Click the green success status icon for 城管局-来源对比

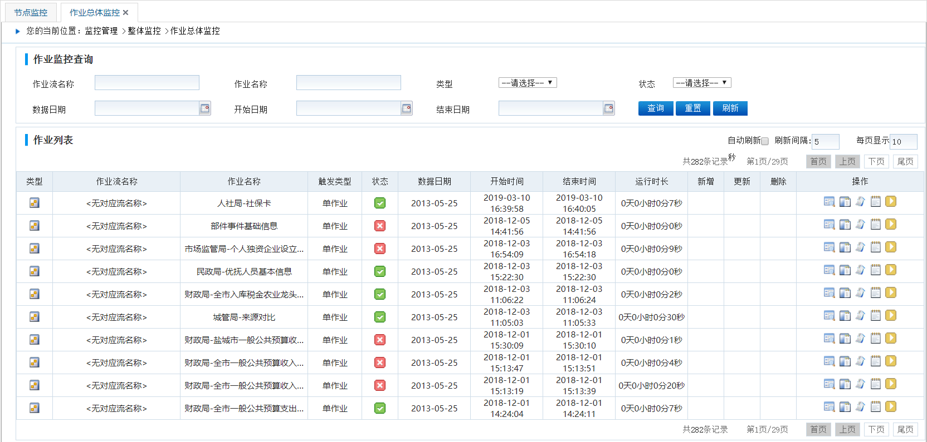380,317
